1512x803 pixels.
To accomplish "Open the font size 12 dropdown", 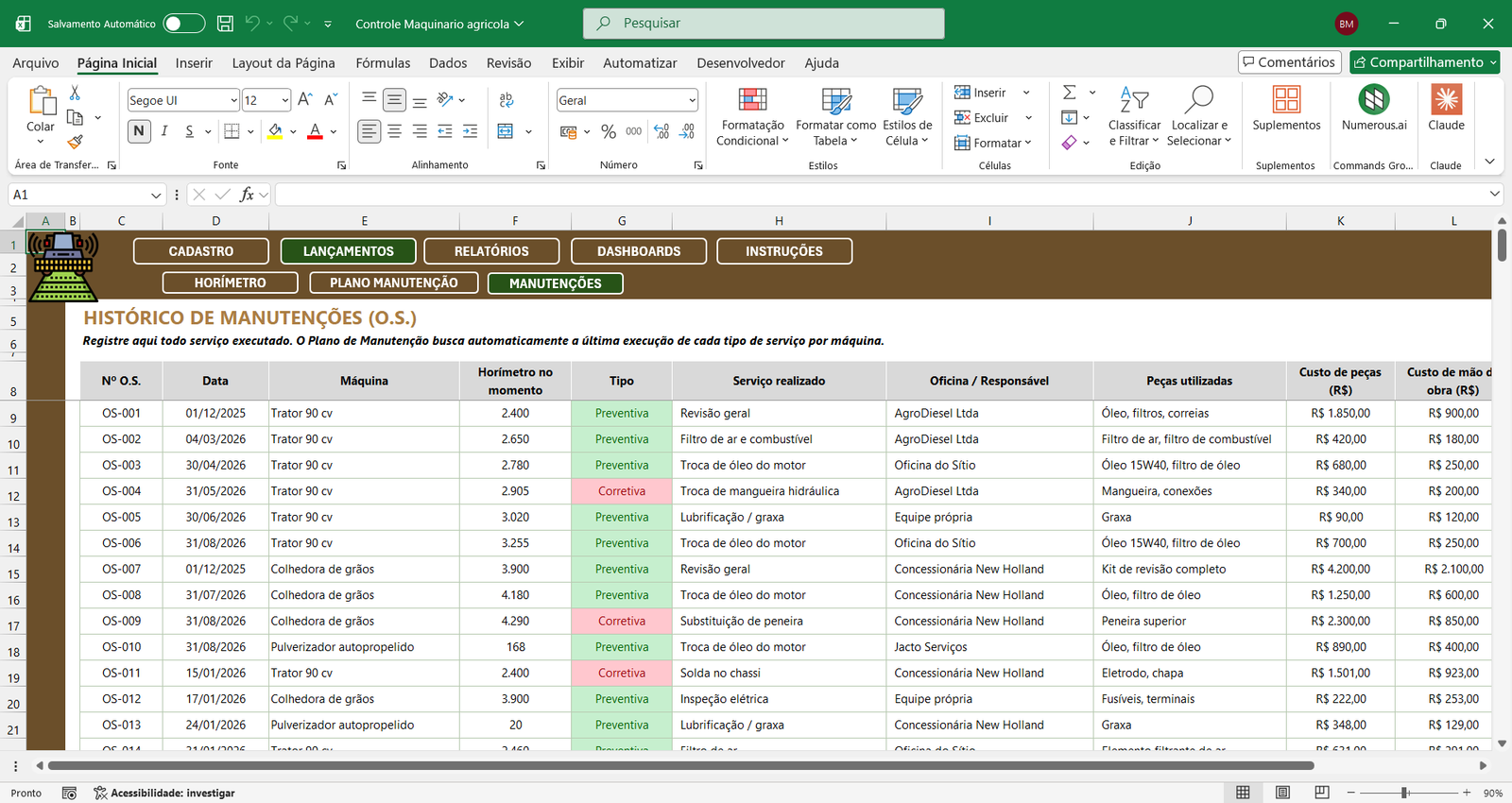I will click(x=284, y=100).
